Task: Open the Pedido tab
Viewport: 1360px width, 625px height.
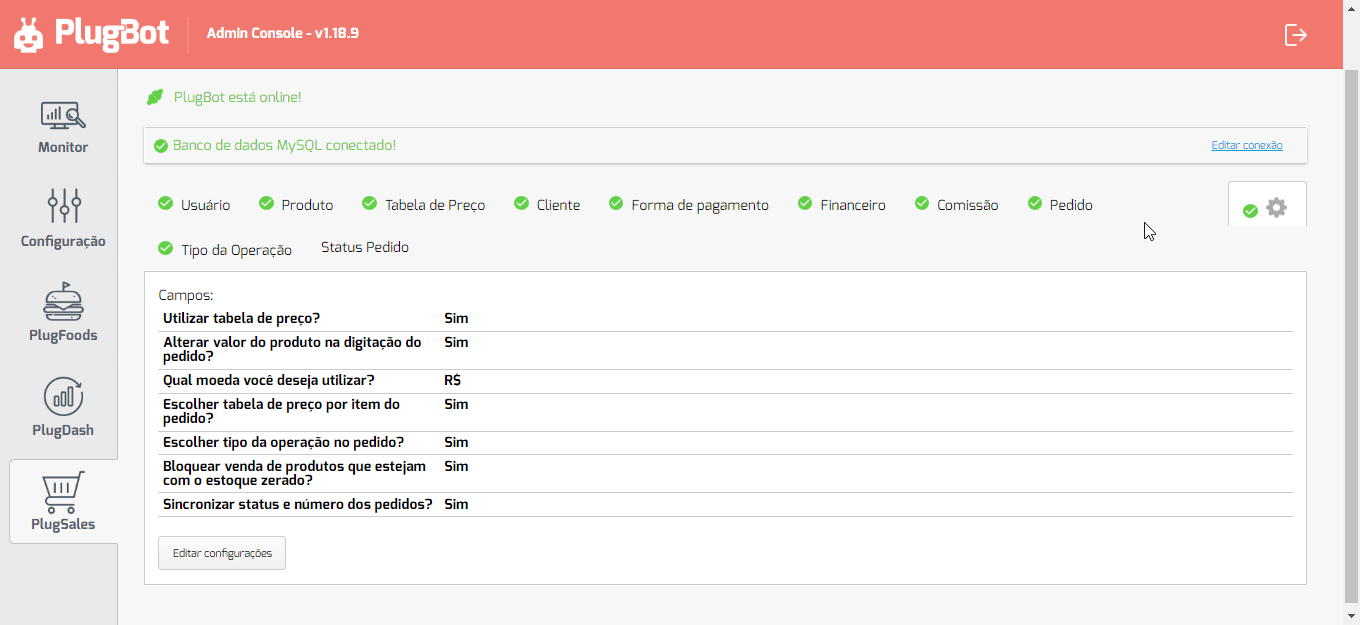Action: pos(1060,205)
